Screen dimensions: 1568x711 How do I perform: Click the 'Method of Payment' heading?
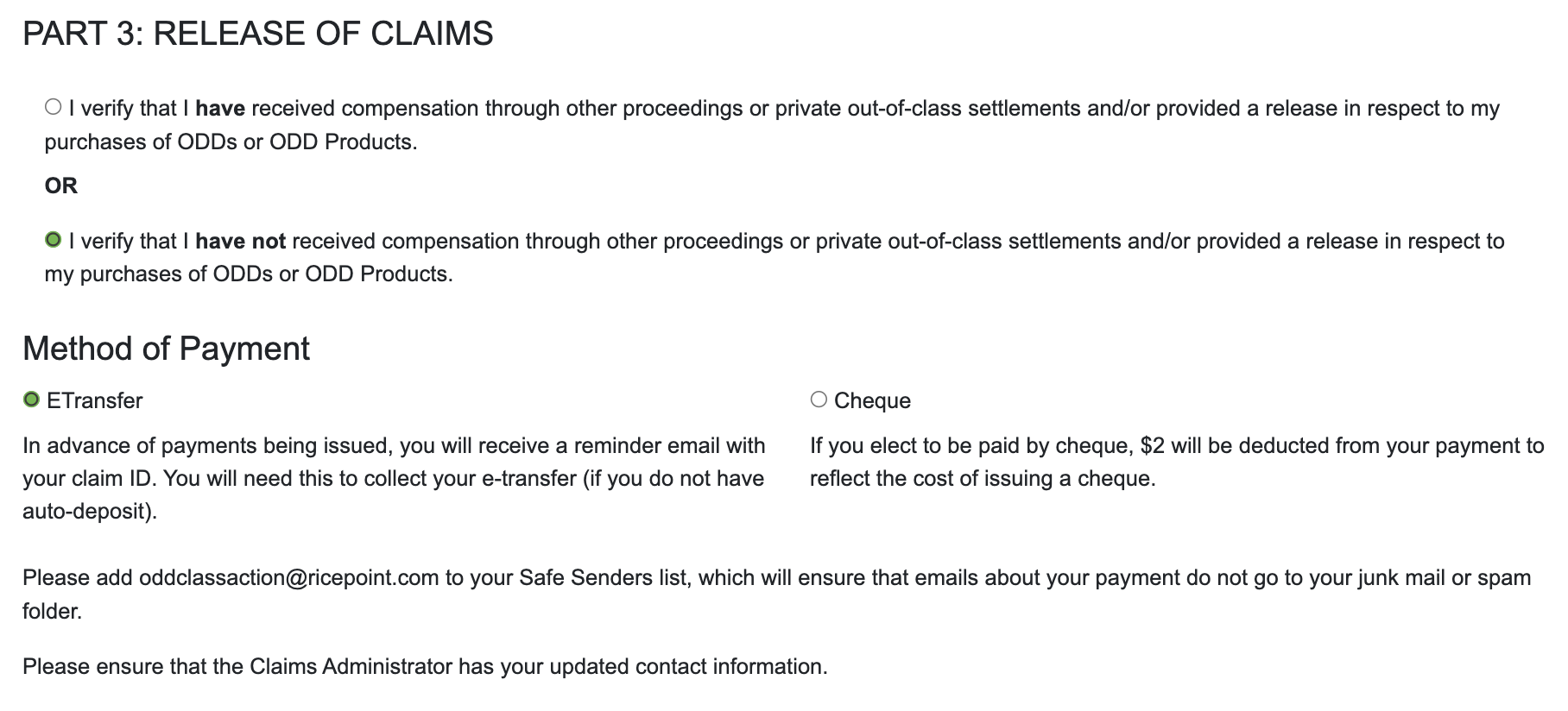(166, 349)
